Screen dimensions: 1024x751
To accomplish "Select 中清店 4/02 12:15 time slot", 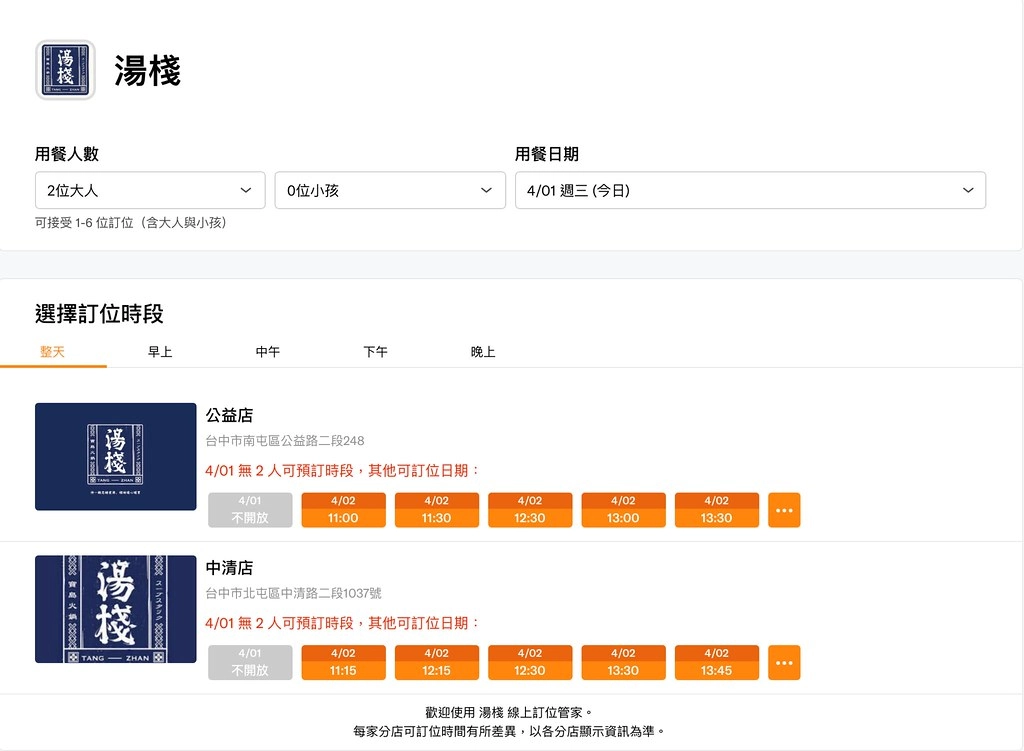I will click(436, 662).
